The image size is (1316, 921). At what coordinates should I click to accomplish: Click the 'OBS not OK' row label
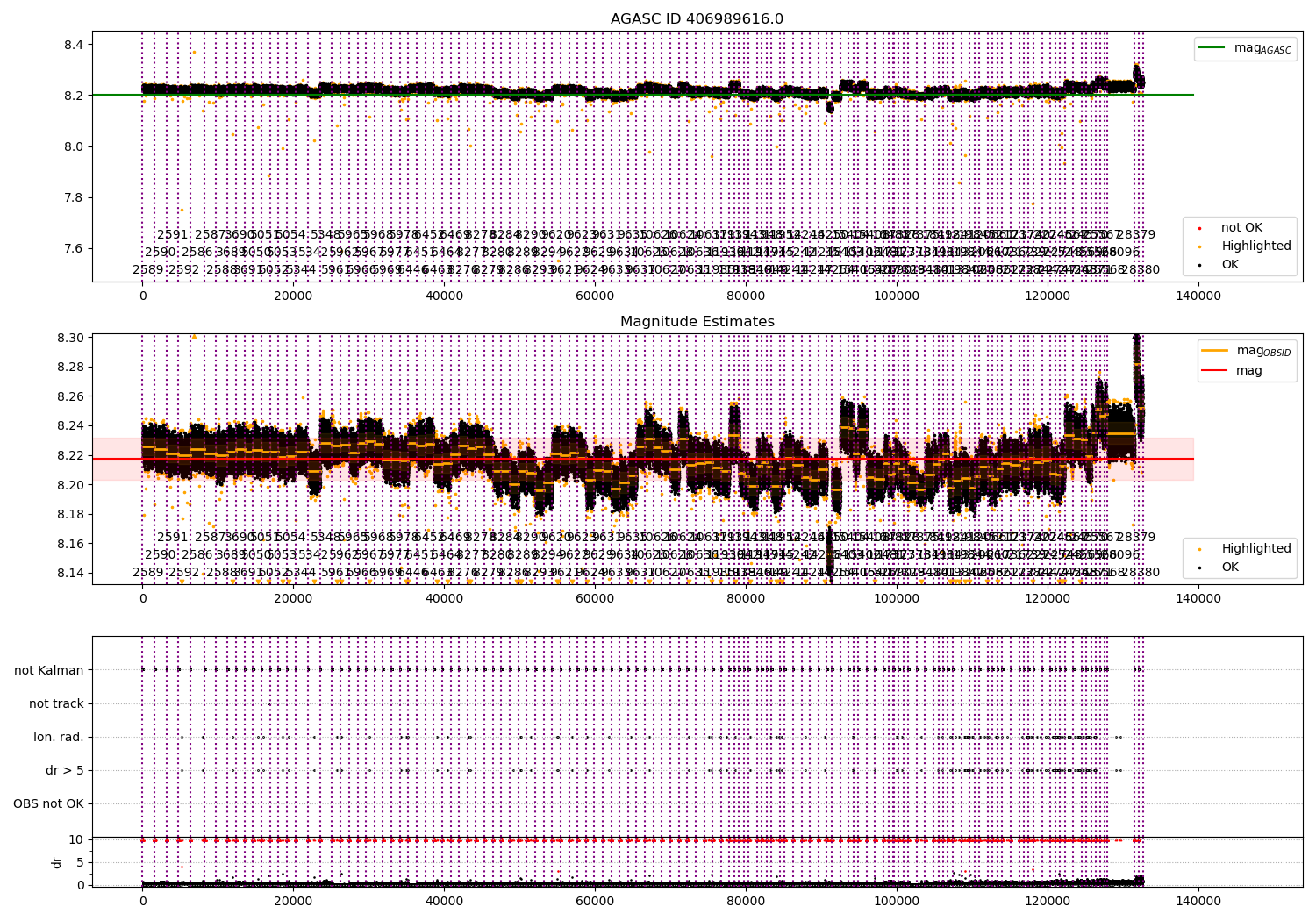(x=48, y=803)
